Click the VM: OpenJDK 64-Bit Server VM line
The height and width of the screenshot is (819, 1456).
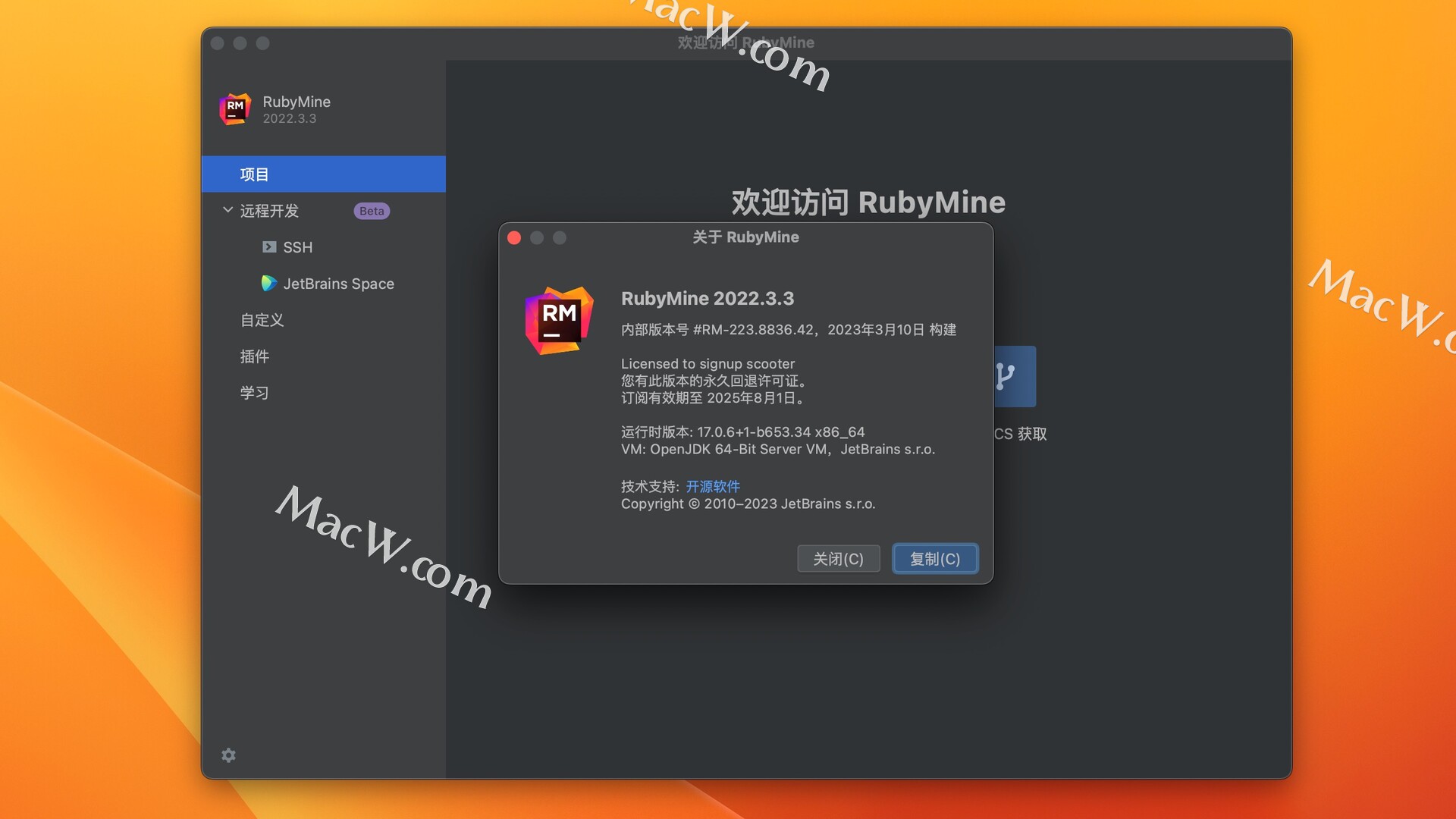pos(778,450)
